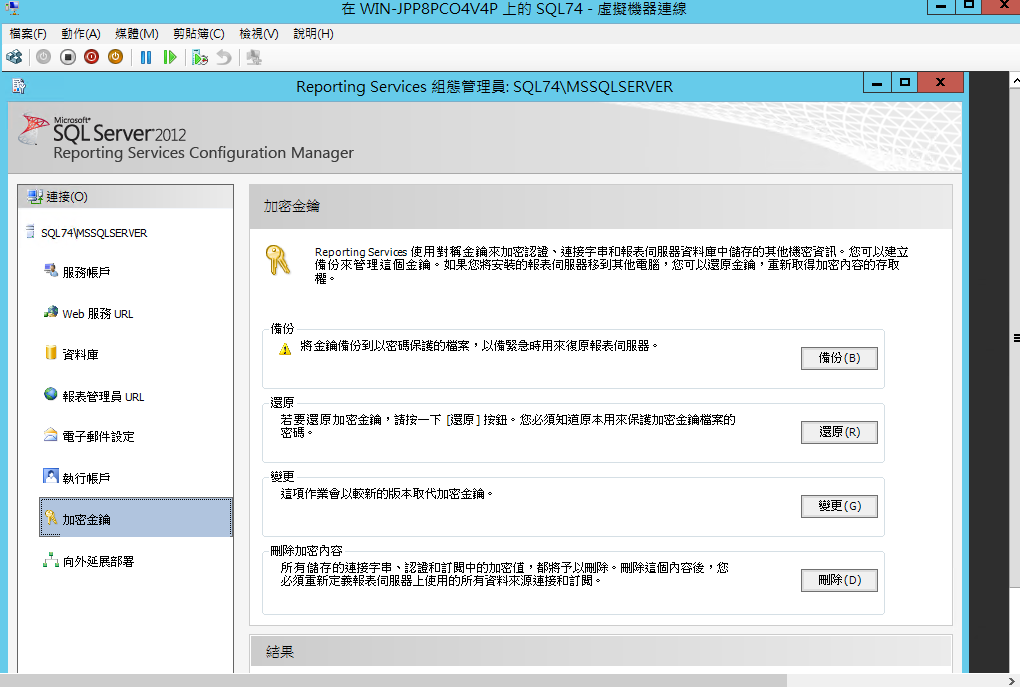
Task: Click the grey Start VM power icon
Action: [44, 57]
